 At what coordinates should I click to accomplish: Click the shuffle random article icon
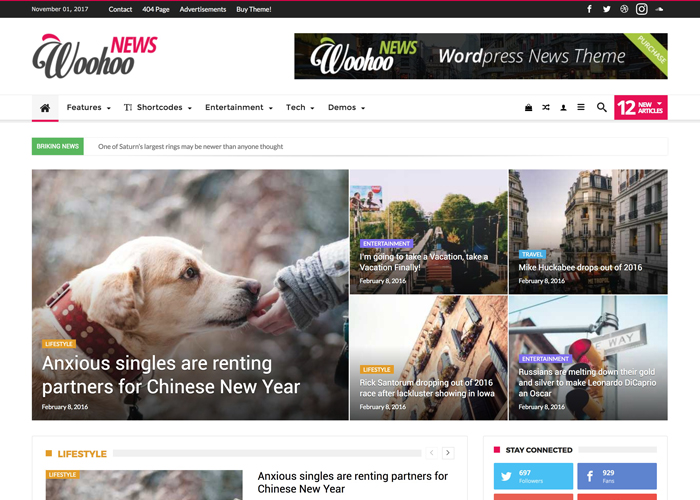tap(546, 108)
